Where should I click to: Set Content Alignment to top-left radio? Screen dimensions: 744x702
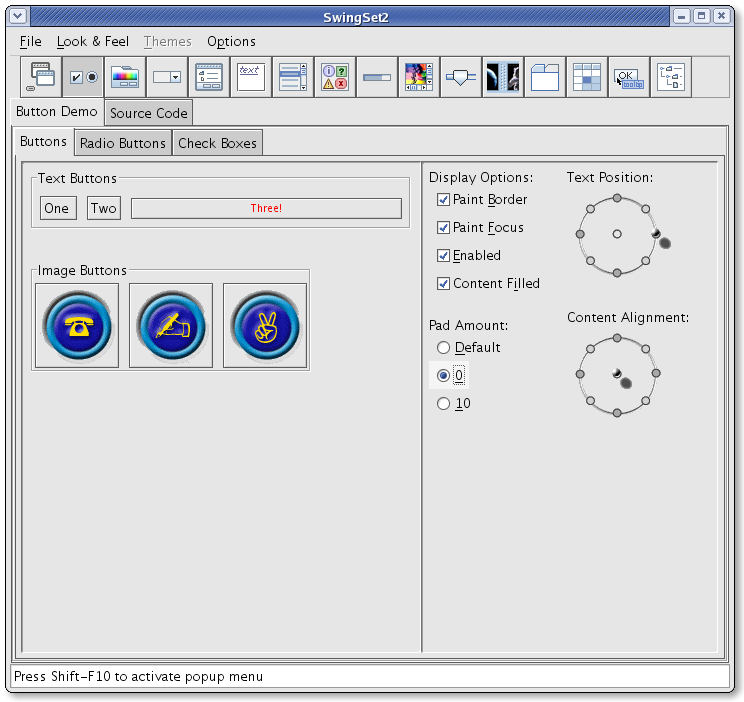[590, 349]
